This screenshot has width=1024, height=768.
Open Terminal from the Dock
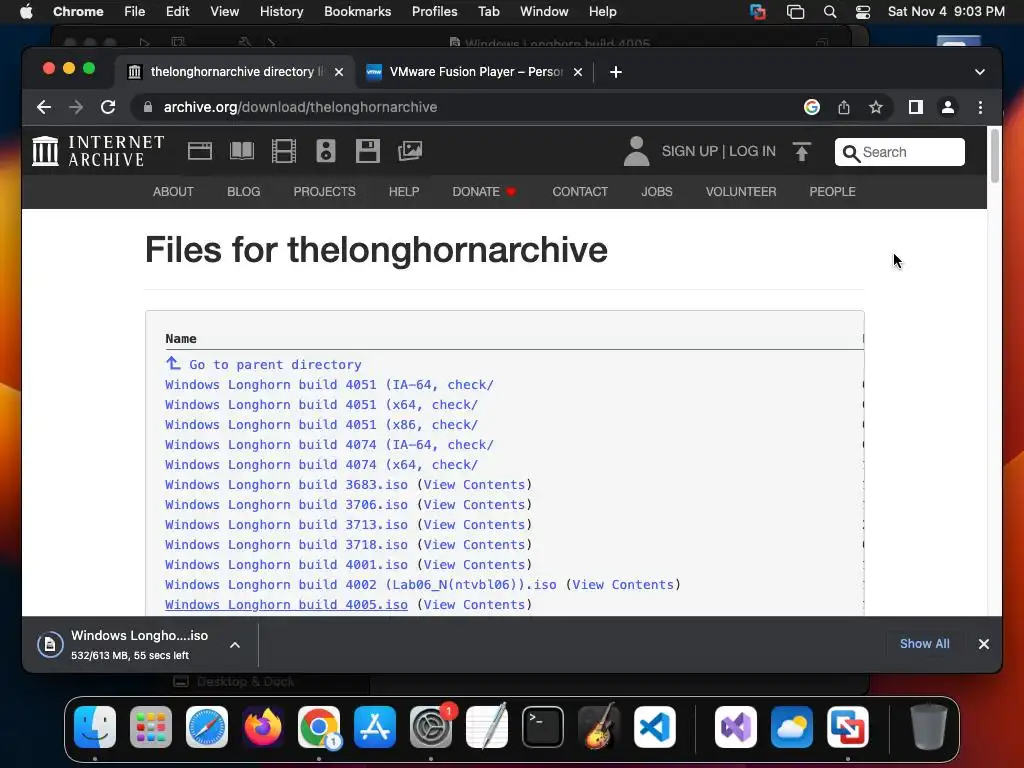pos(543,727)
